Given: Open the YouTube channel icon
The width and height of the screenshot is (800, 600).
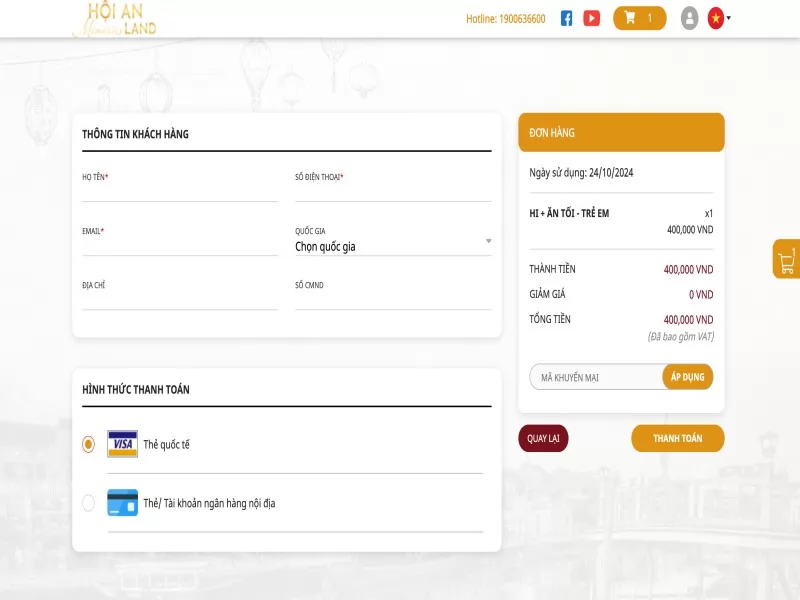Looking at the screenshot, I should [591, 18].
